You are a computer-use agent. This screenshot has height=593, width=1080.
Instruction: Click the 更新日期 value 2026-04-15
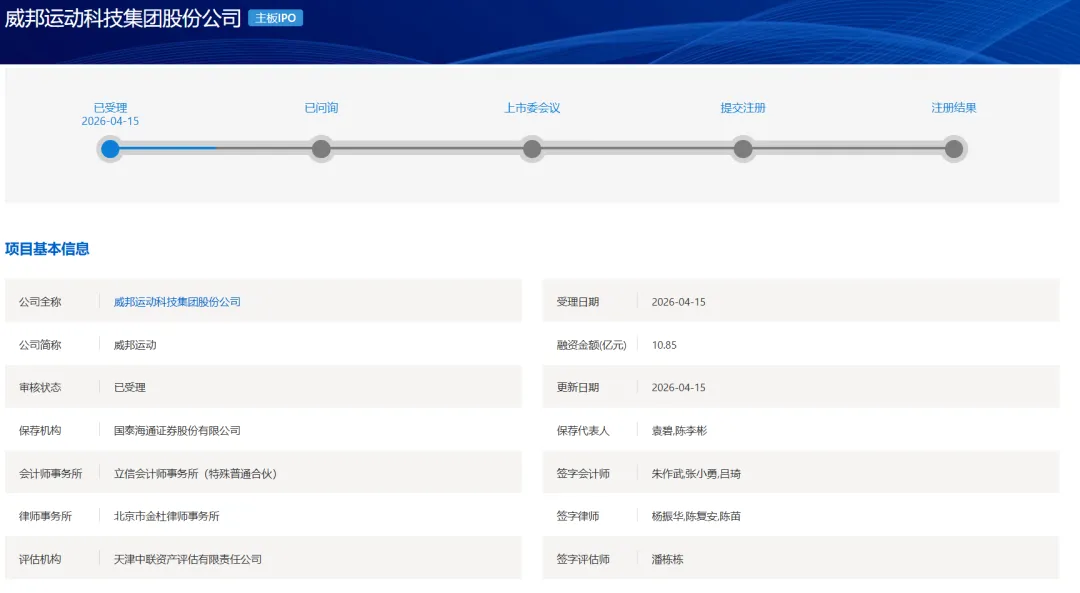point(678,388)
